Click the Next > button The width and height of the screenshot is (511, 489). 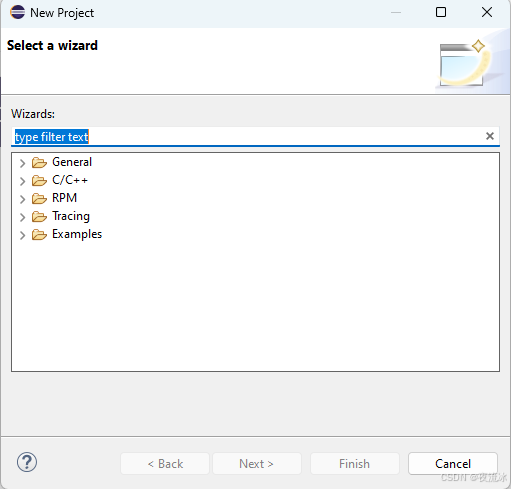tap(257, 463)
